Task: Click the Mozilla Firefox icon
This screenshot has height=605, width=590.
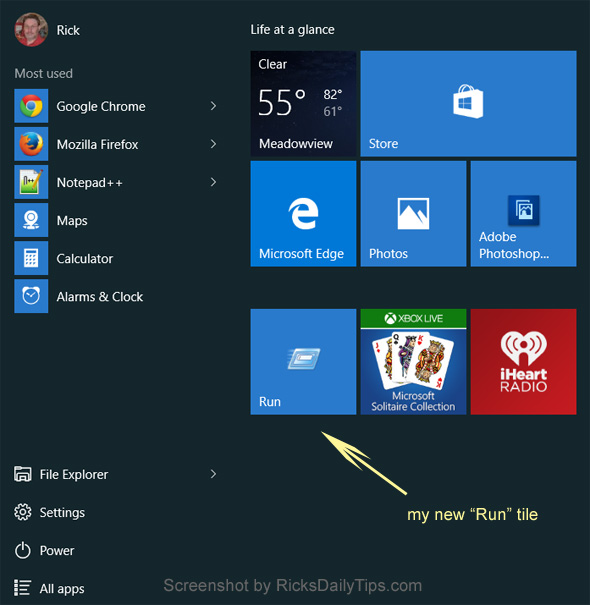Action: (x=31, y=144)
